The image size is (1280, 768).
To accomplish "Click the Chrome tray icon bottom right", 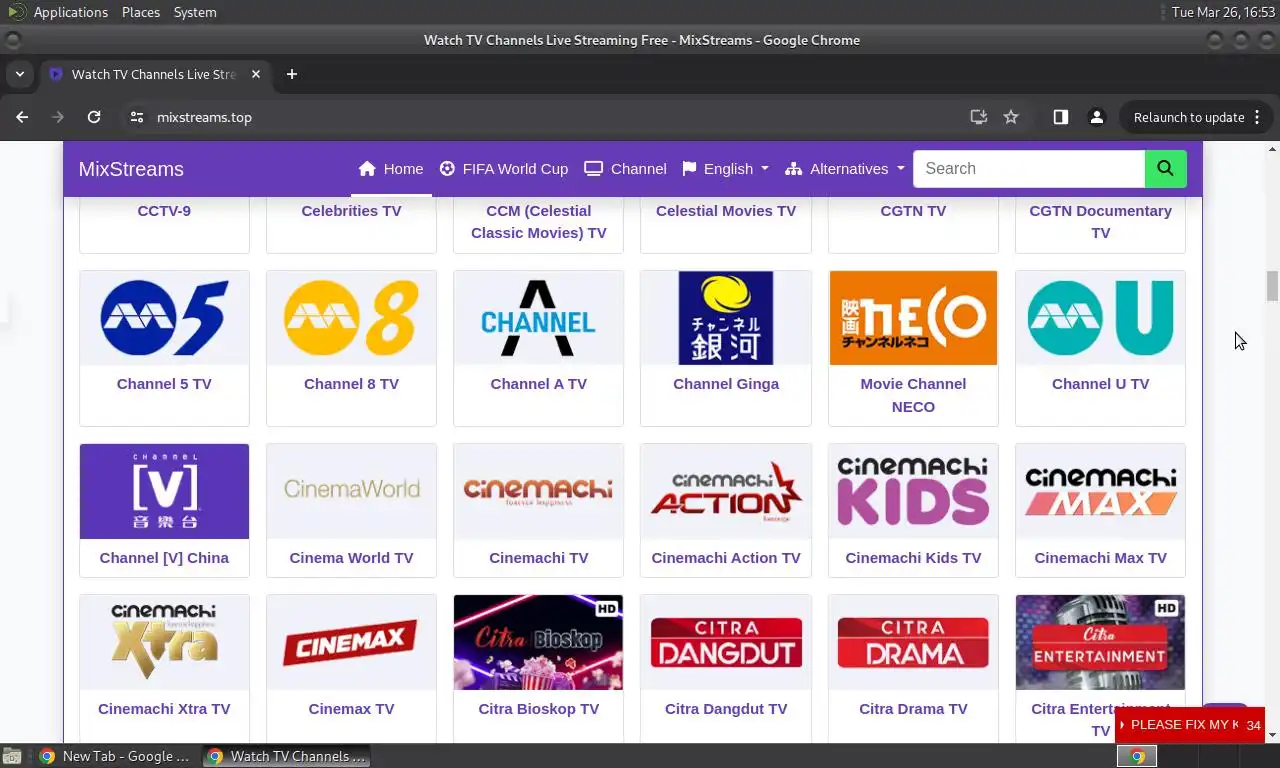I will (x=1137, y=756).
